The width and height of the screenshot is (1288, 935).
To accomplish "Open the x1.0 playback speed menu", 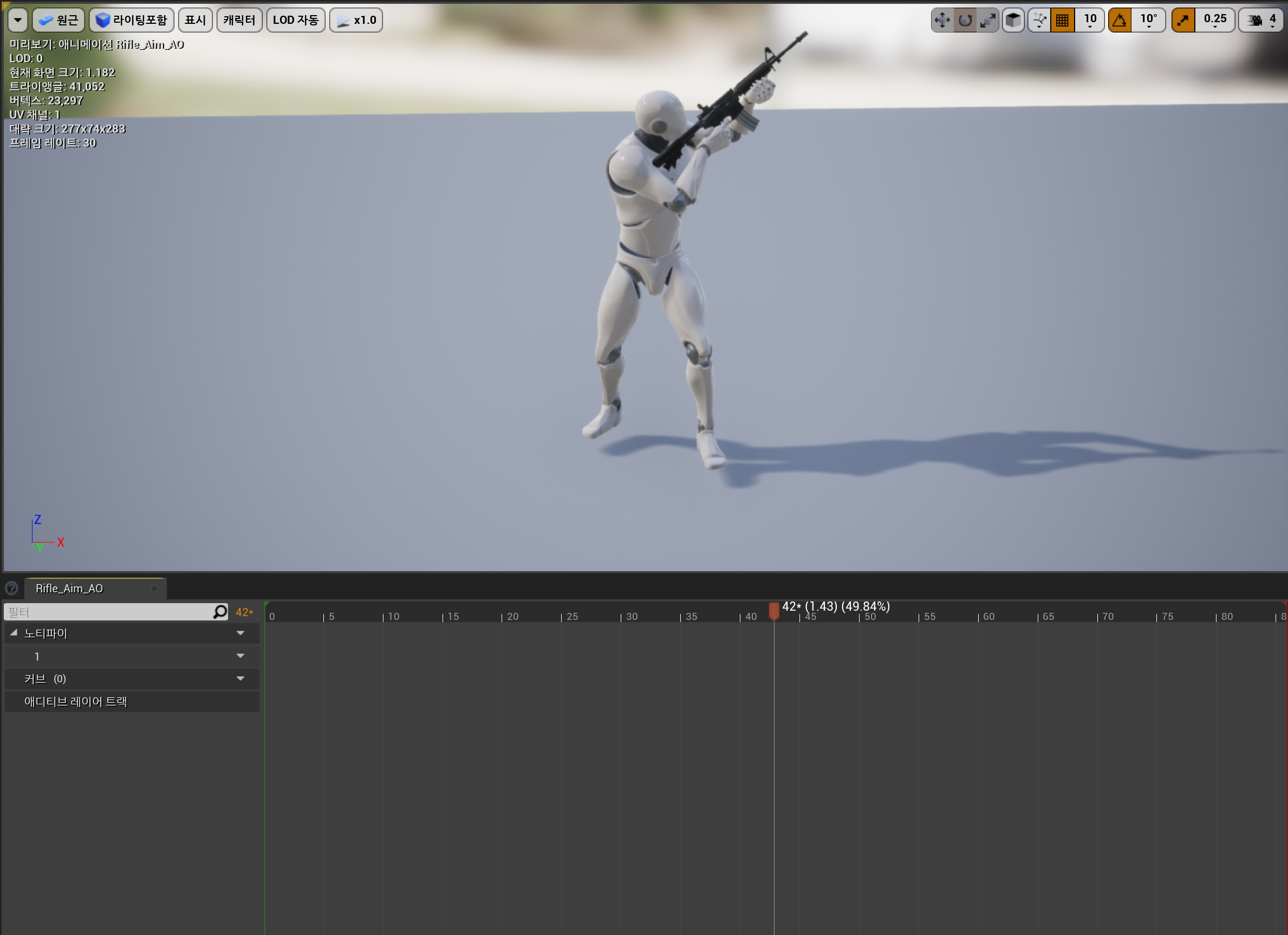I will tap(356, 20).
